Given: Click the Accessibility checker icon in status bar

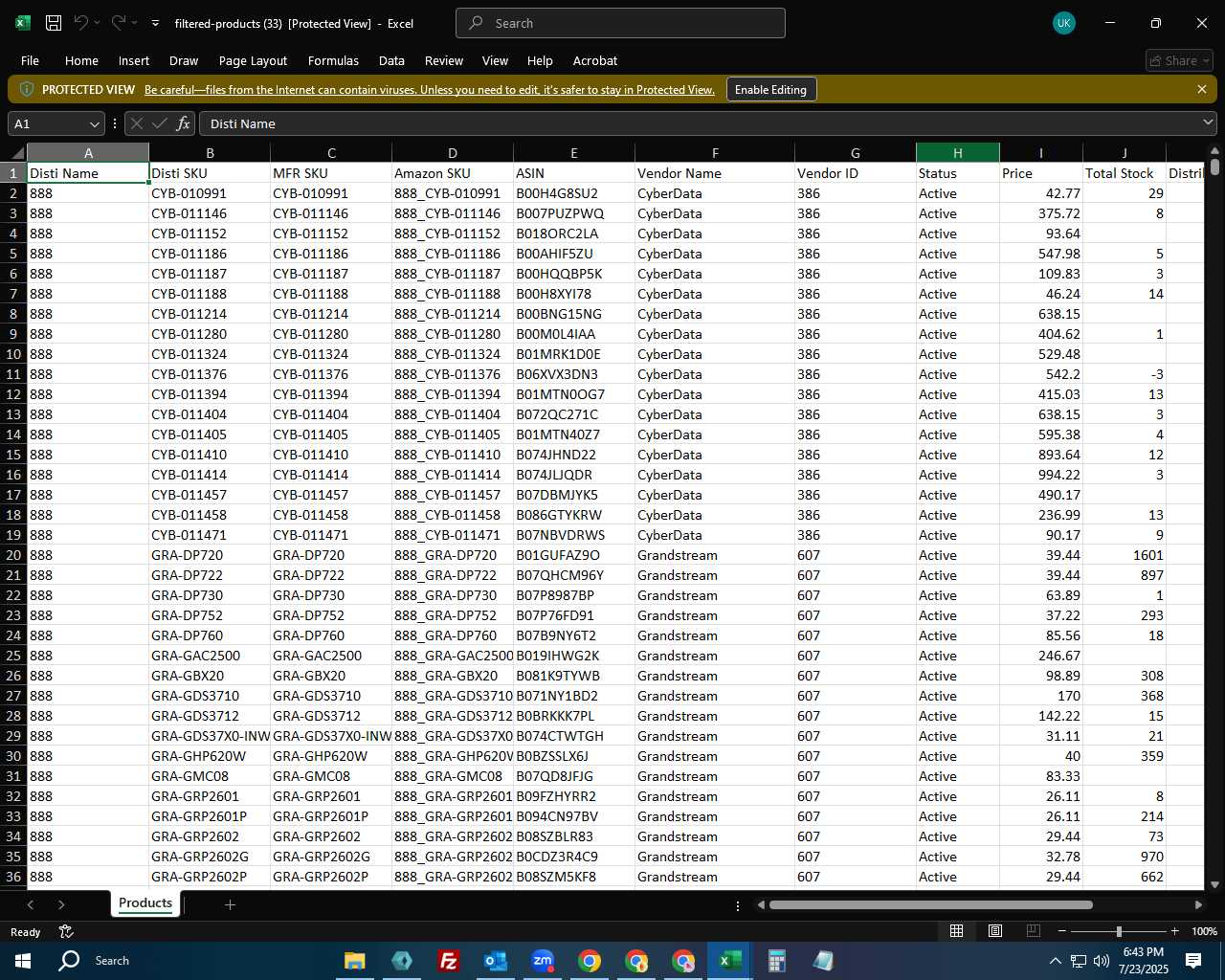Looking at the screenshot, I should (66, 931).
